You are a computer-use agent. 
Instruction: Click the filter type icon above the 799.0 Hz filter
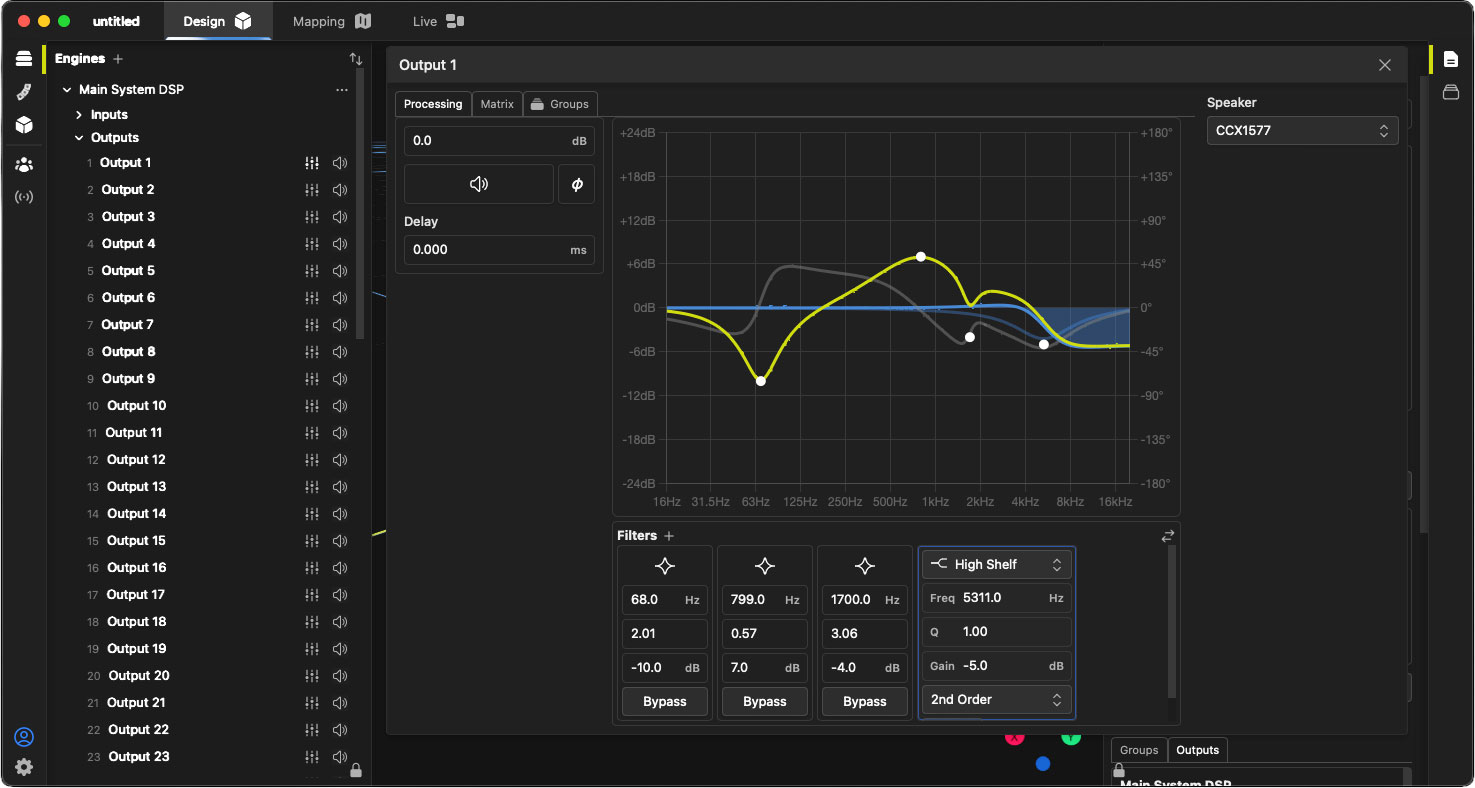pyautogui.click(x=765, y=566)
